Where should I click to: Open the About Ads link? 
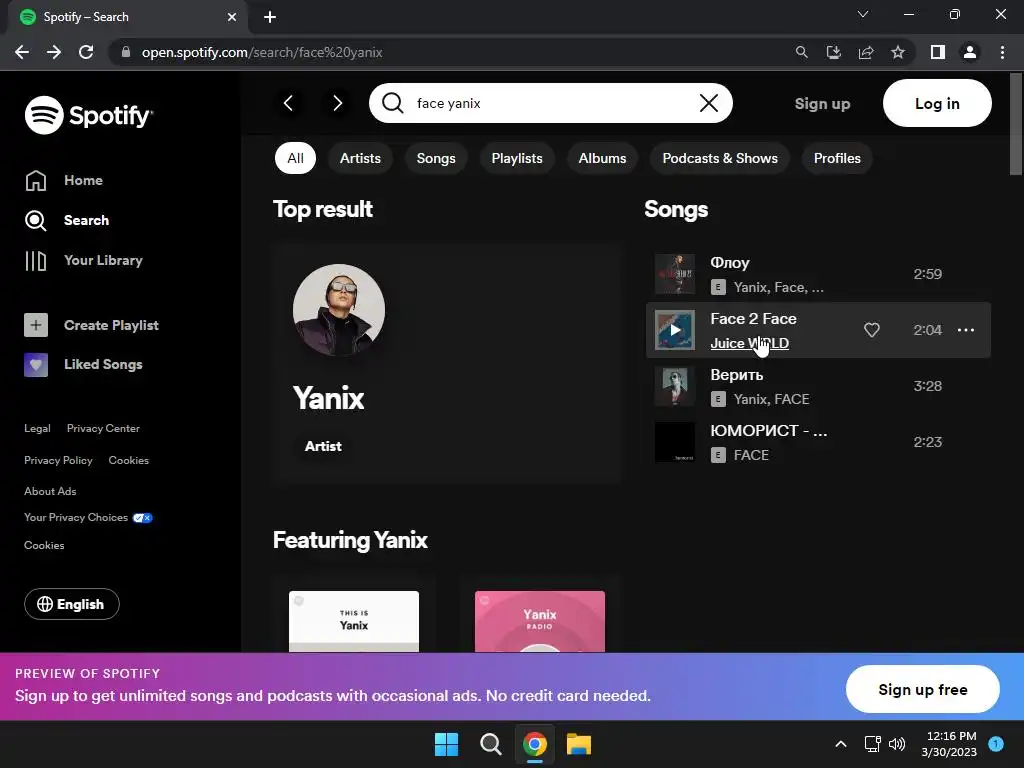coord(50,491)
